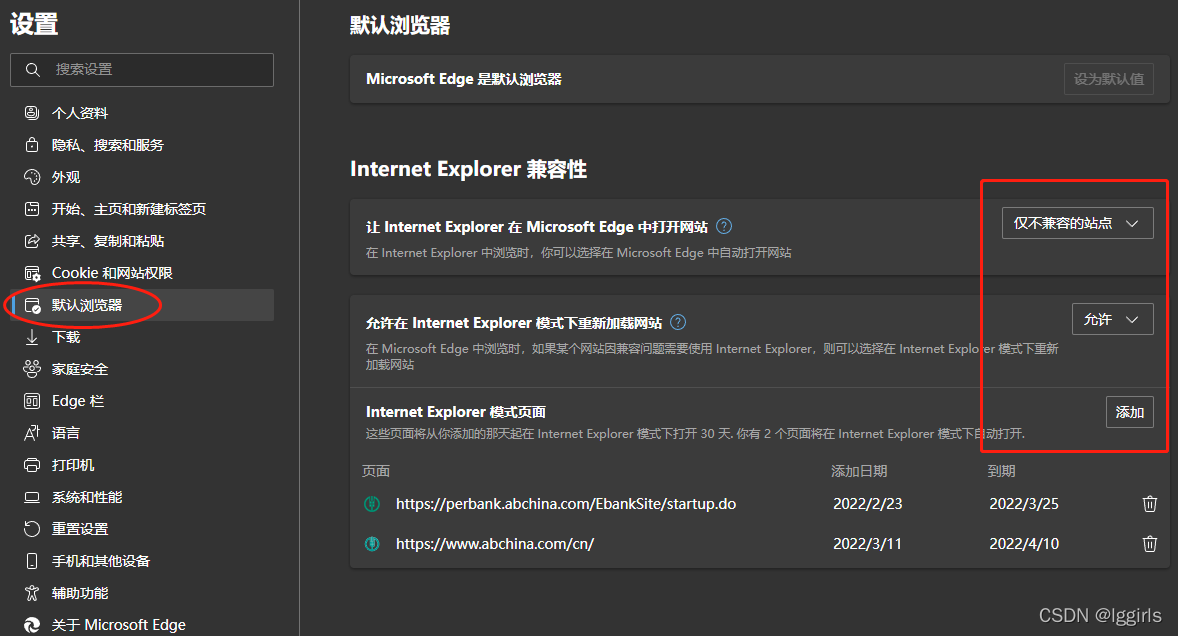Click the expiry date 2022/4/10

[x=1024, y=544]
